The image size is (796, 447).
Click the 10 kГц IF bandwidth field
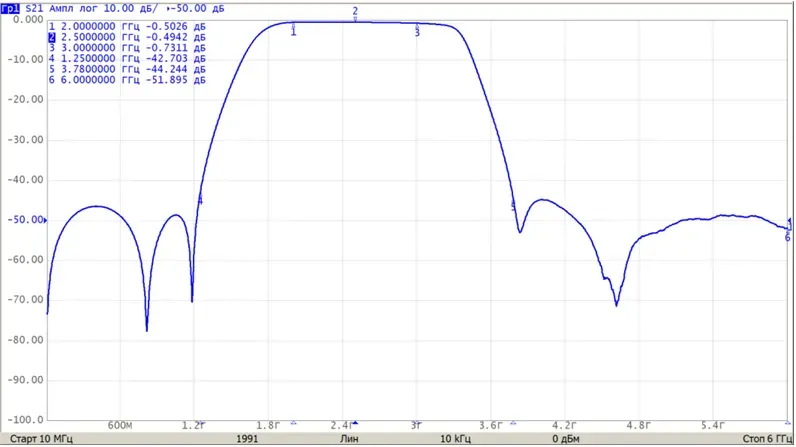[455, 439]
